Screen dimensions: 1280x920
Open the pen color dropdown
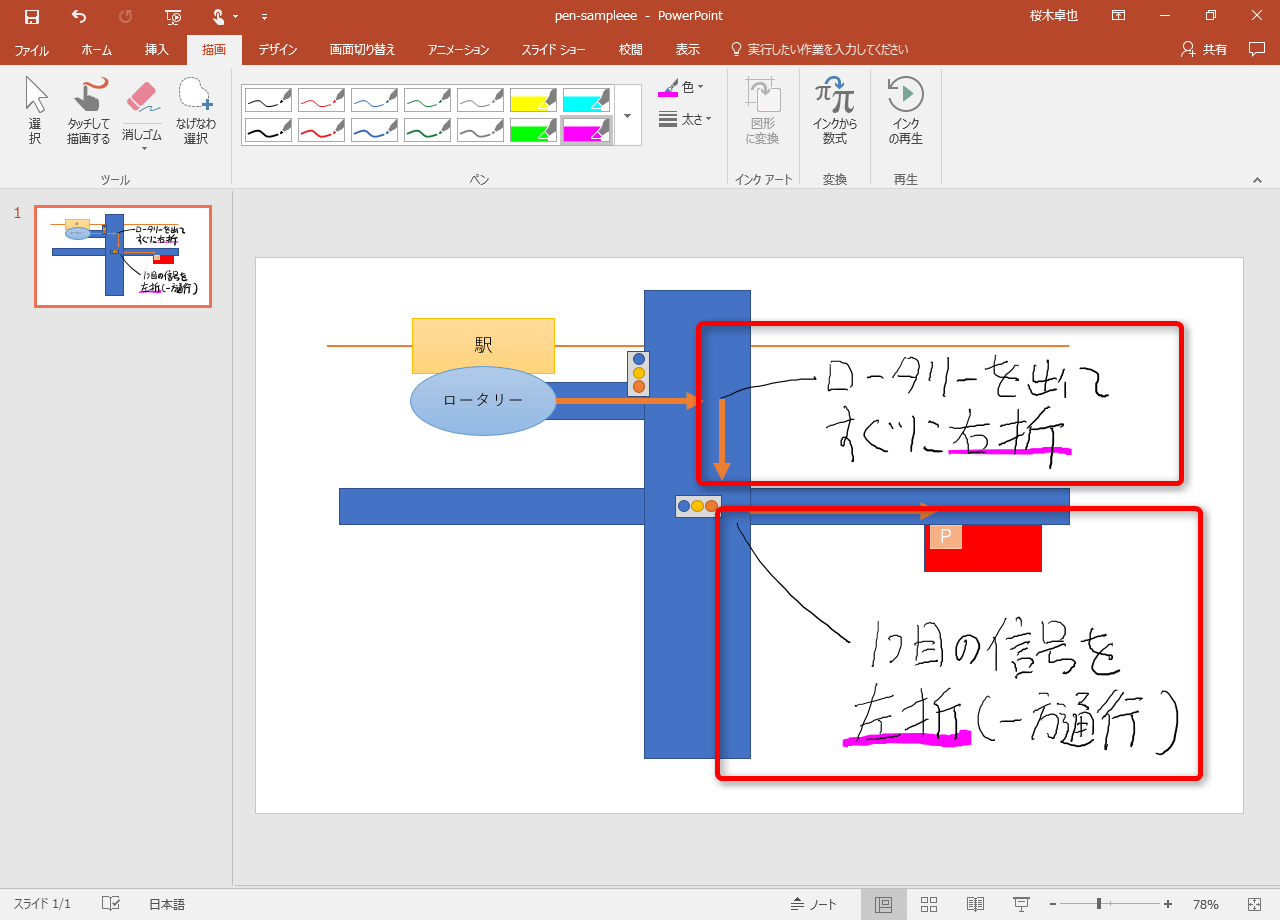[682, 88]
